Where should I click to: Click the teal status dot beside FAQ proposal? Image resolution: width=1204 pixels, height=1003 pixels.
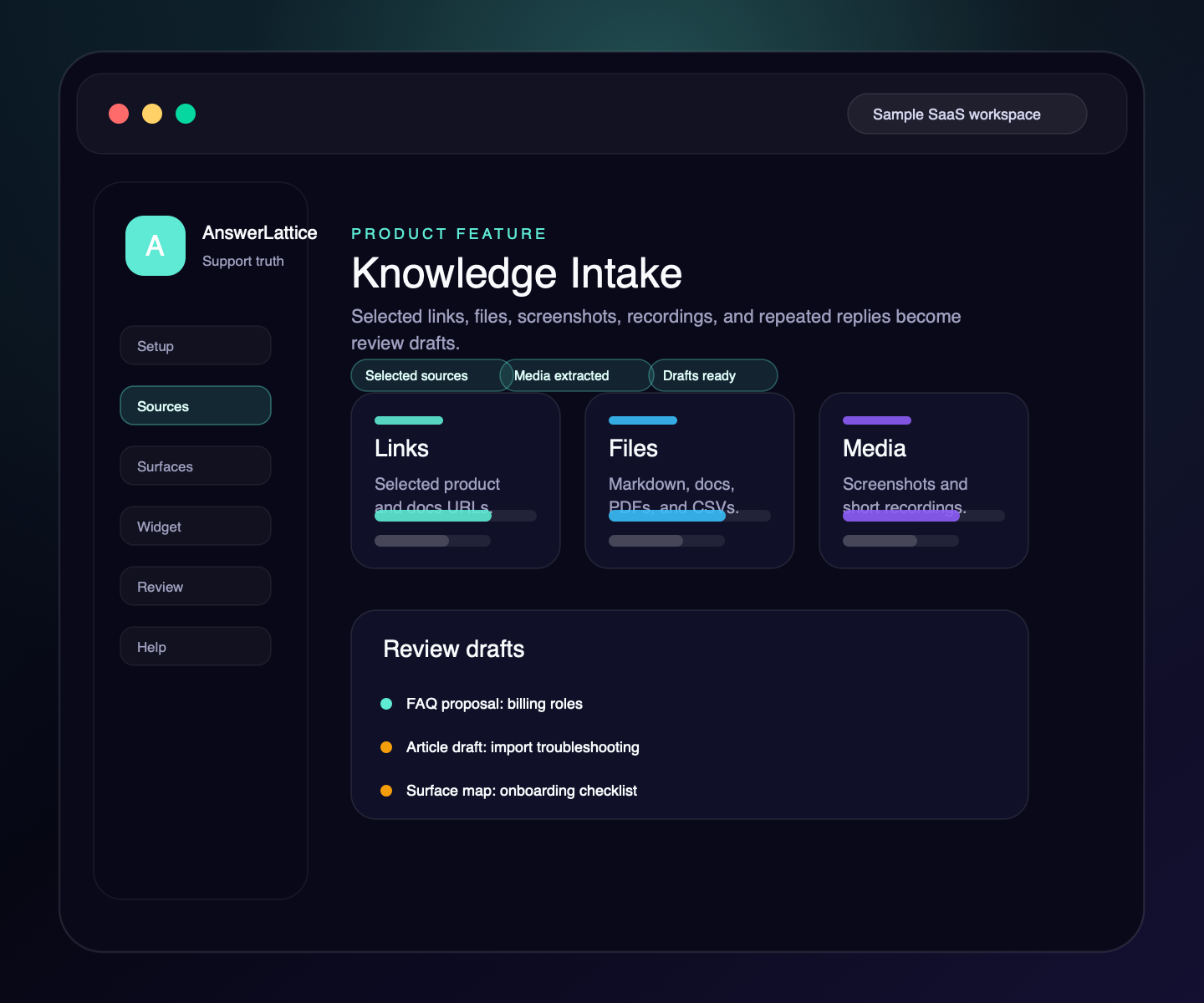pyautogui.click(x=386, y=704)
